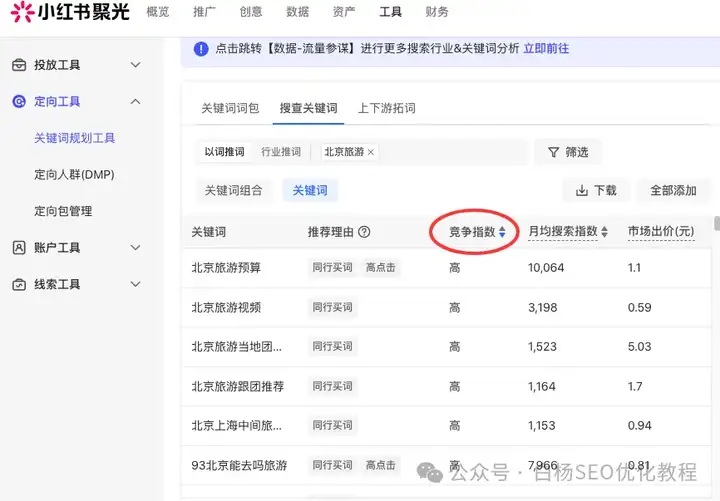Click the 筛选 filter button

[568, 152]
